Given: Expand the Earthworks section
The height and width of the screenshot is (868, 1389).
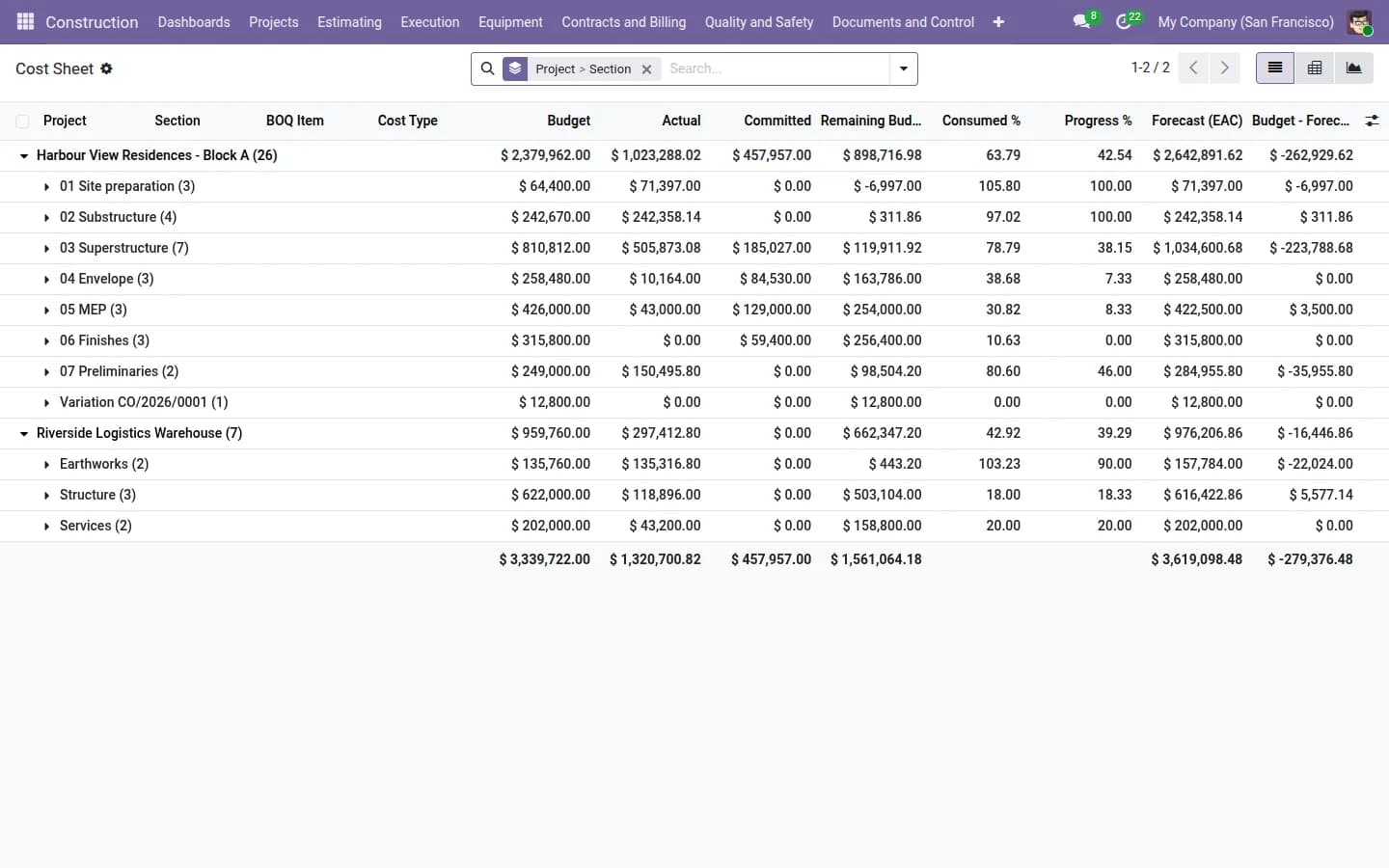Looking at the screenshot, I should click(46, 464).
